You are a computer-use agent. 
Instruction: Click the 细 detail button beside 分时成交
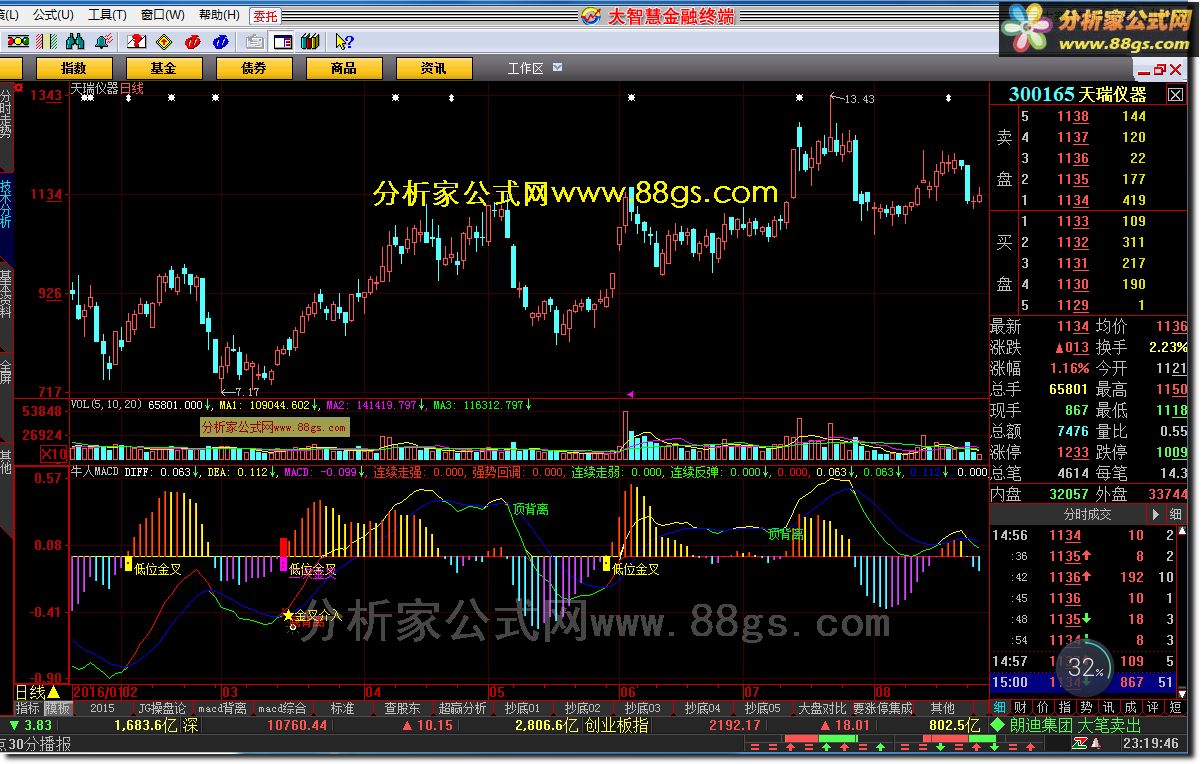tap(1176, 514)
